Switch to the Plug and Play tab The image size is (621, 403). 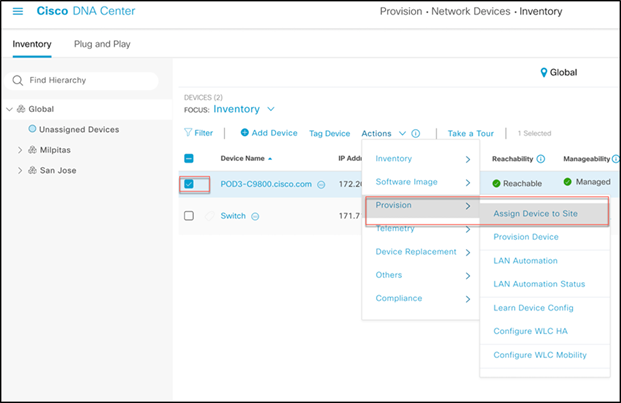[x=102, y=44]
